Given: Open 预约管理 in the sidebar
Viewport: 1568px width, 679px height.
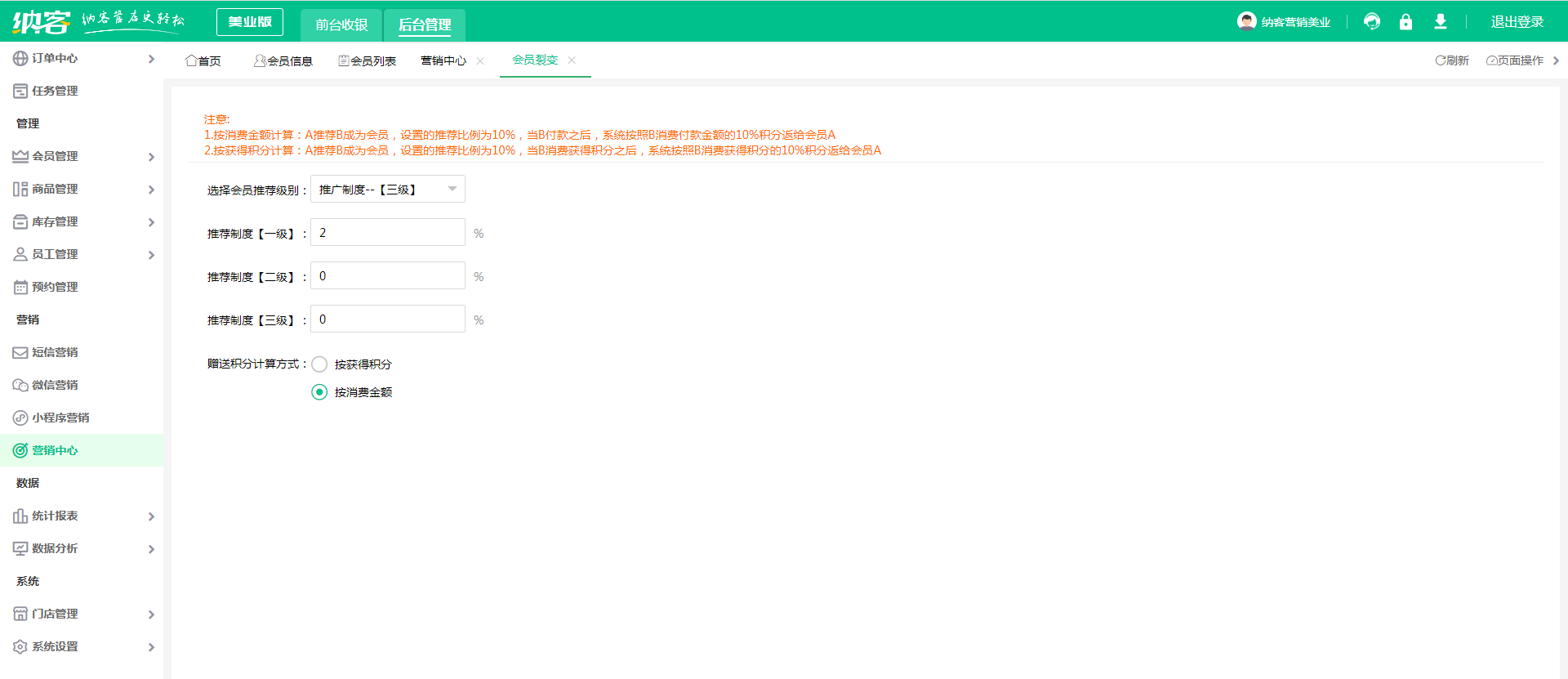Looking at the screenshot, I should (55, 287).
